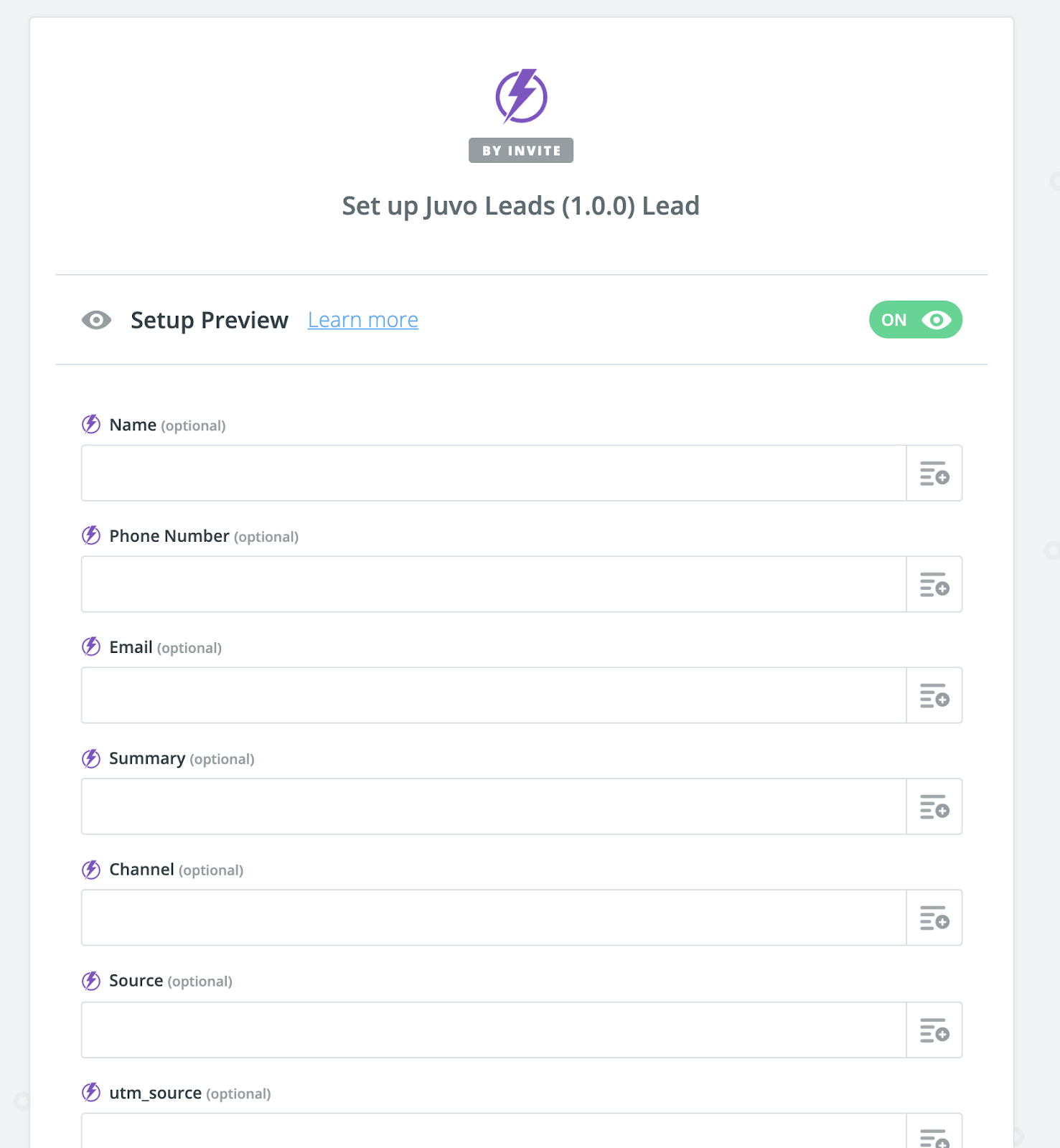Open insert-field menu for Source
The image size is (1060, 1148).
pyautogui.click(x=934, y=1030)
